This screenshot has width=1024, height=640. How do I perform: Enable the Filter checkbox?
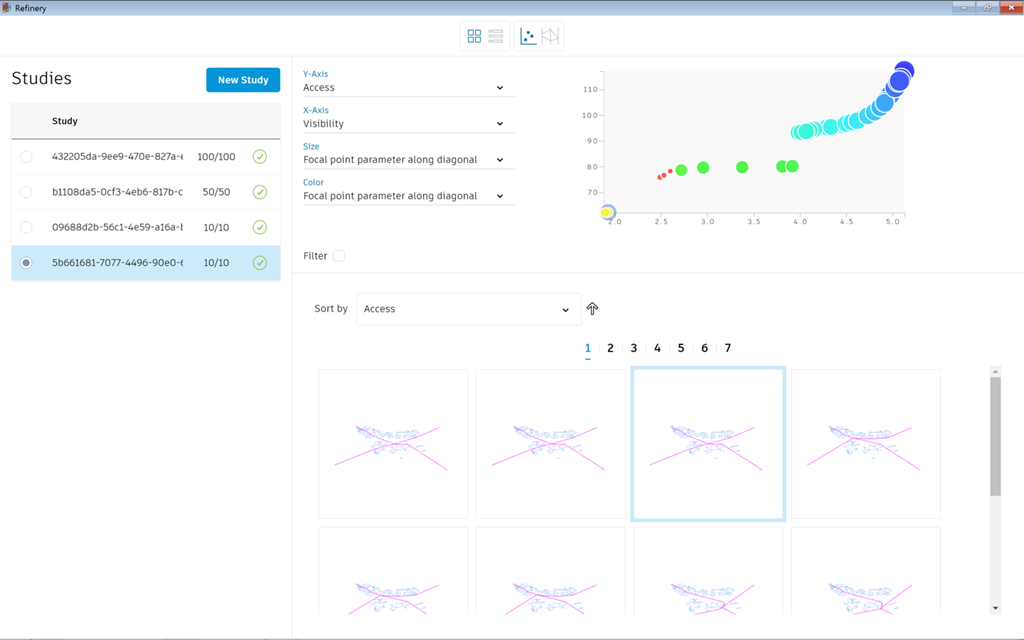click(339, 256)
